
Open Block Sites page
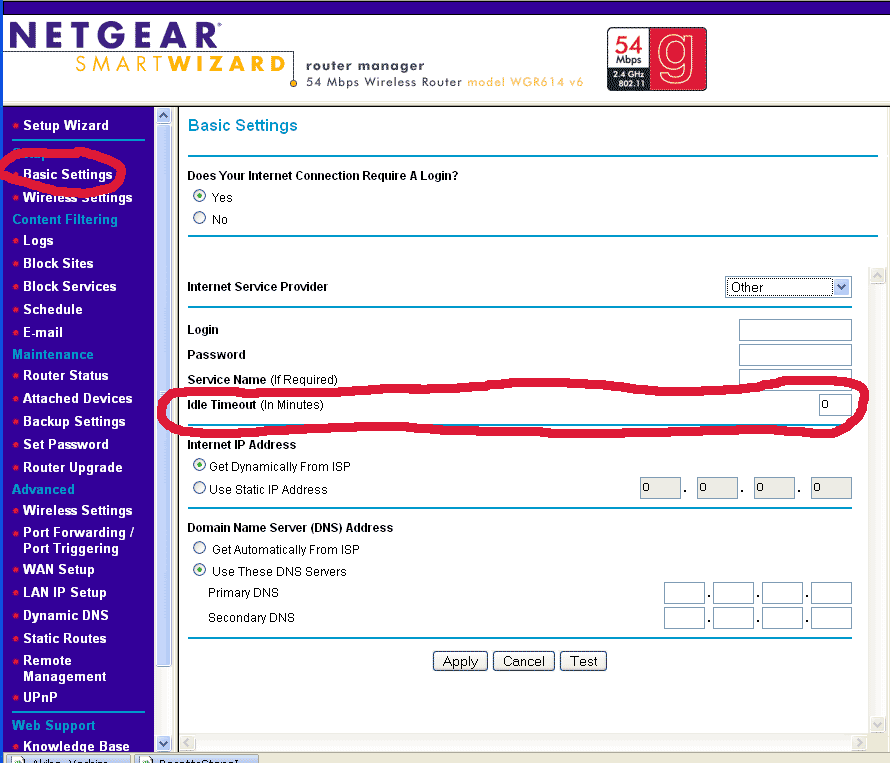[58, 263]
